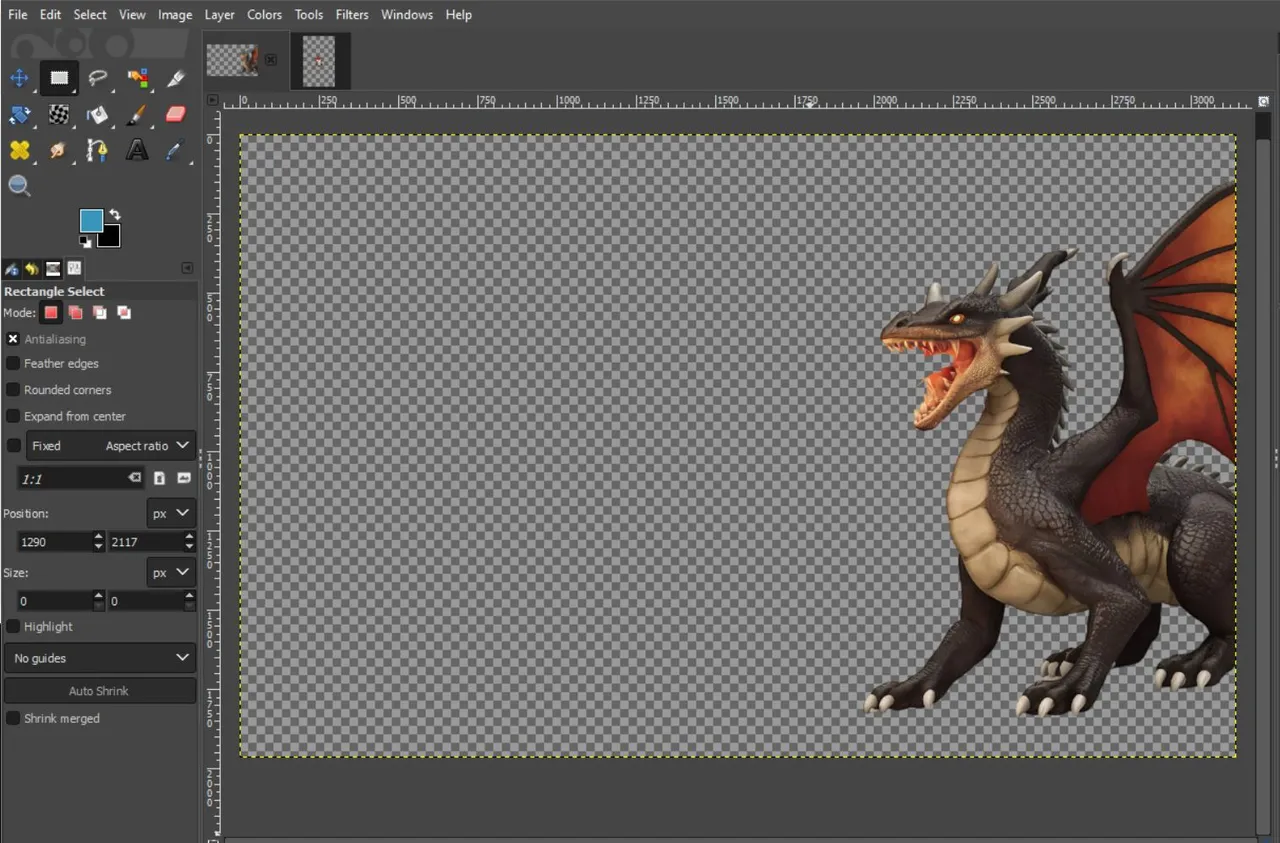This screenshot has width=1280, height=843.
Task: Select the Crop tool
Action: tap(176, 78)
